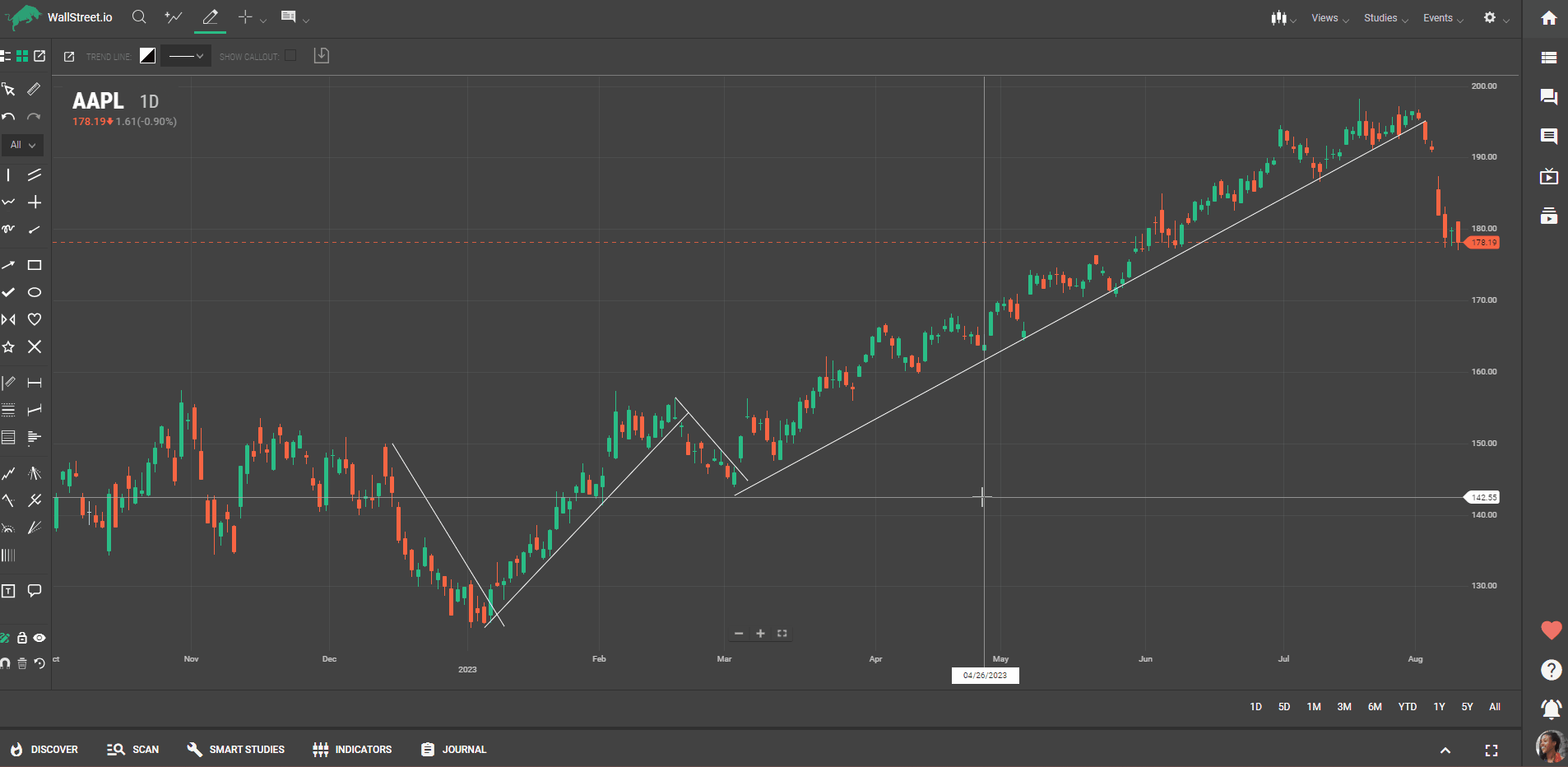Enable the Show Callout checkbox

(x=290, y=56)
